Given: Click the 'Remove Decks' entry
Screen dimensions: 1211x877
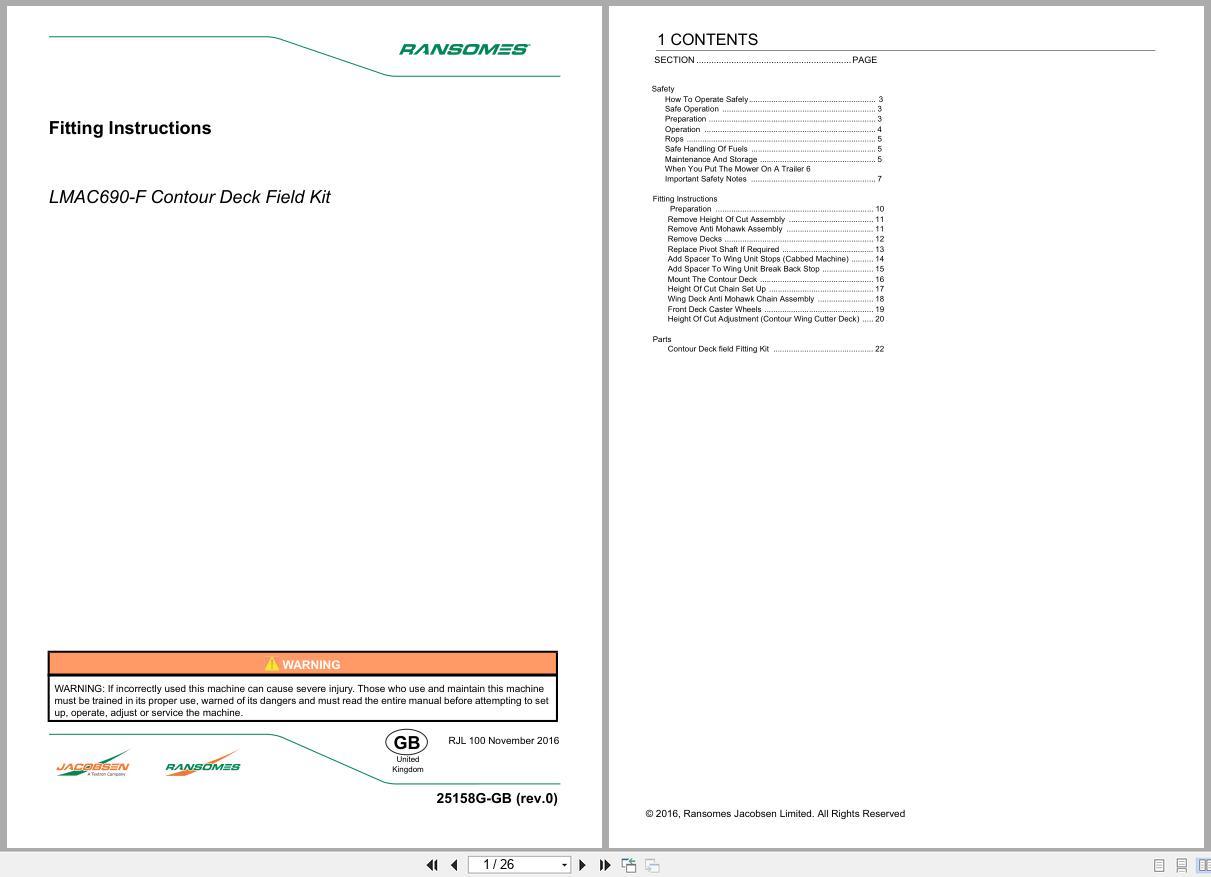Looking at the screenshot, I should click(x=776, y=239).
